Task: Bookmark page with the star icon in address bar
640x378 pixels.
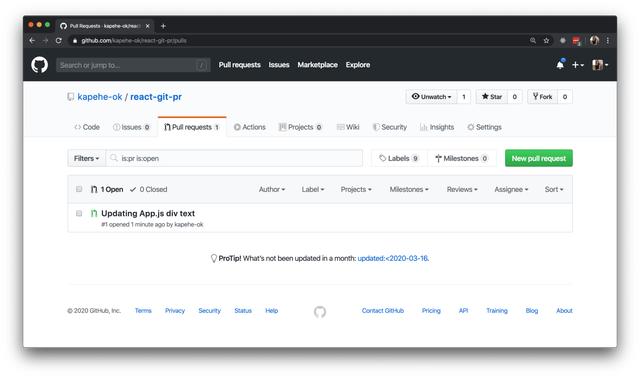Action: [546, 40]
